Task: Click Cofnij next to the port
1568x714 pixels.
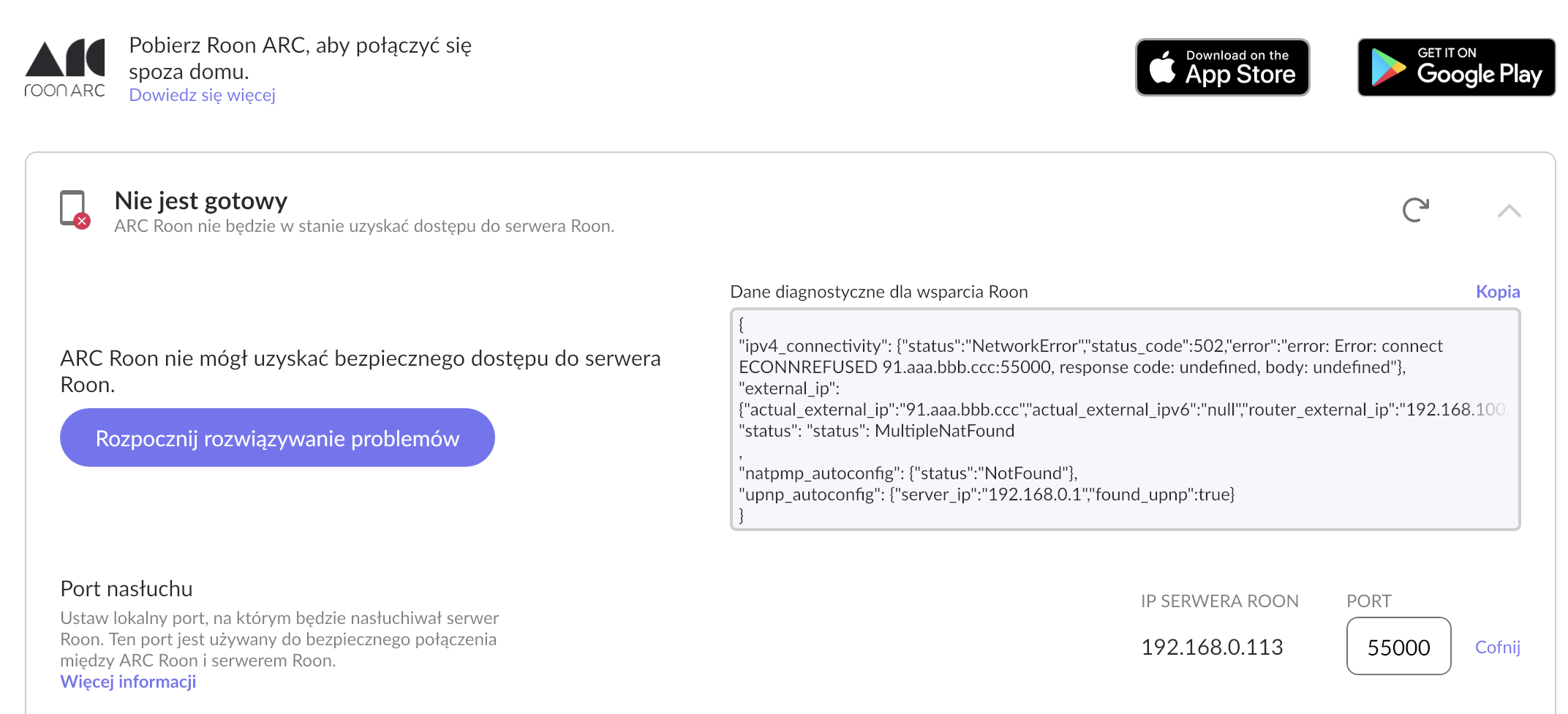Action: click(1498, 647)
